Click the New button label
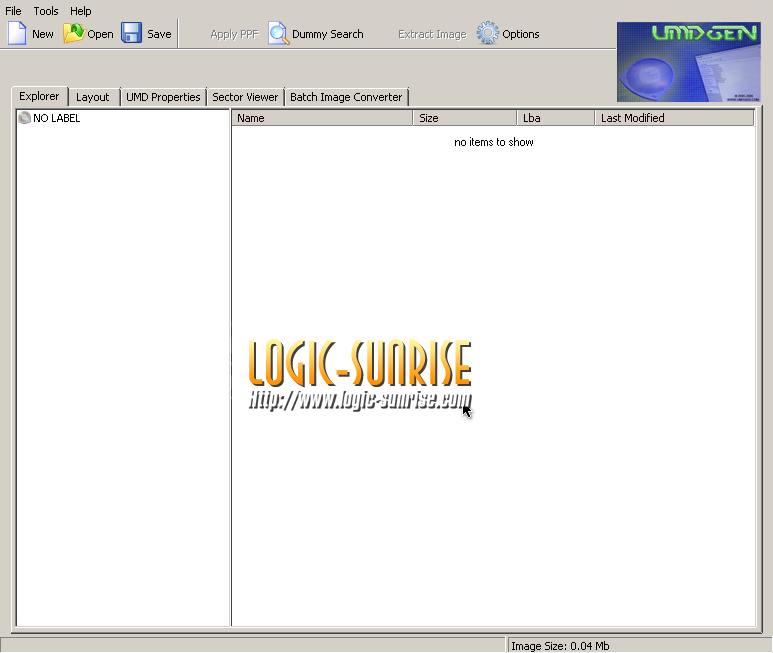 tap(43, 34)
